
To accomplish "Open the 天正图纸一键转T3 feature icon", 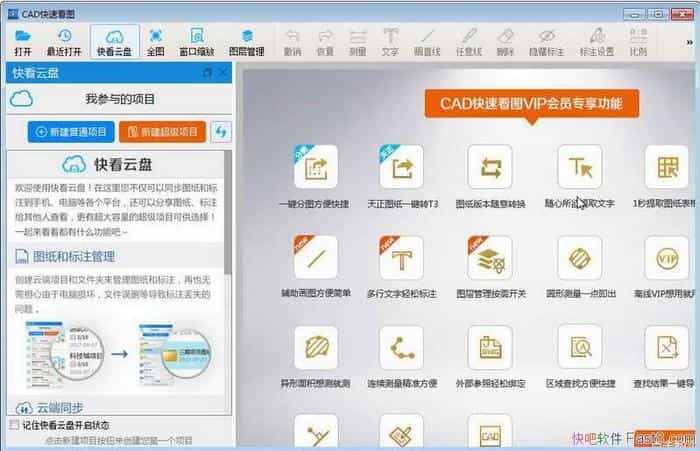I will [402, 167].
